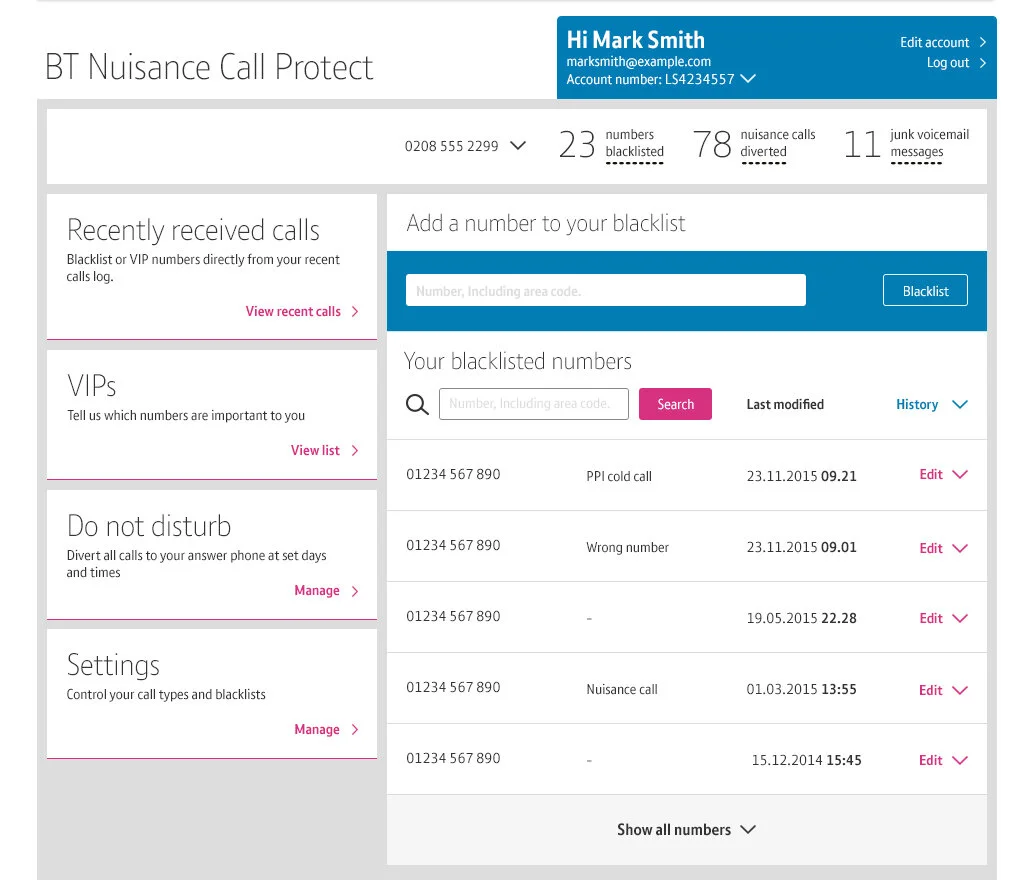Click the 23 blacklisted count
Viewport: 1036px width, 880px height.
(577, 145)
